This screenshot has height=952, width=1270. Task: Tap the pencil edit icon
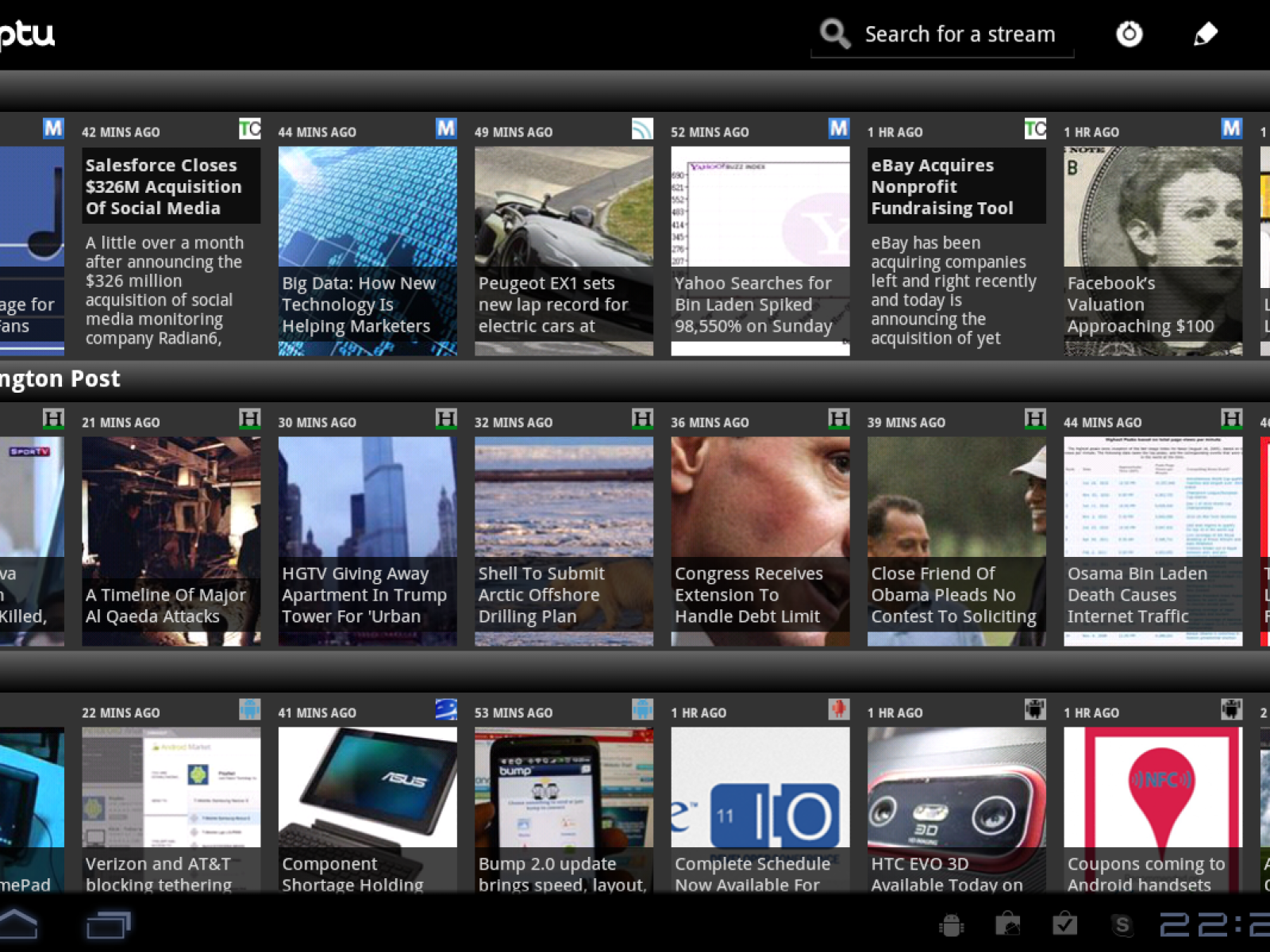1205,34
